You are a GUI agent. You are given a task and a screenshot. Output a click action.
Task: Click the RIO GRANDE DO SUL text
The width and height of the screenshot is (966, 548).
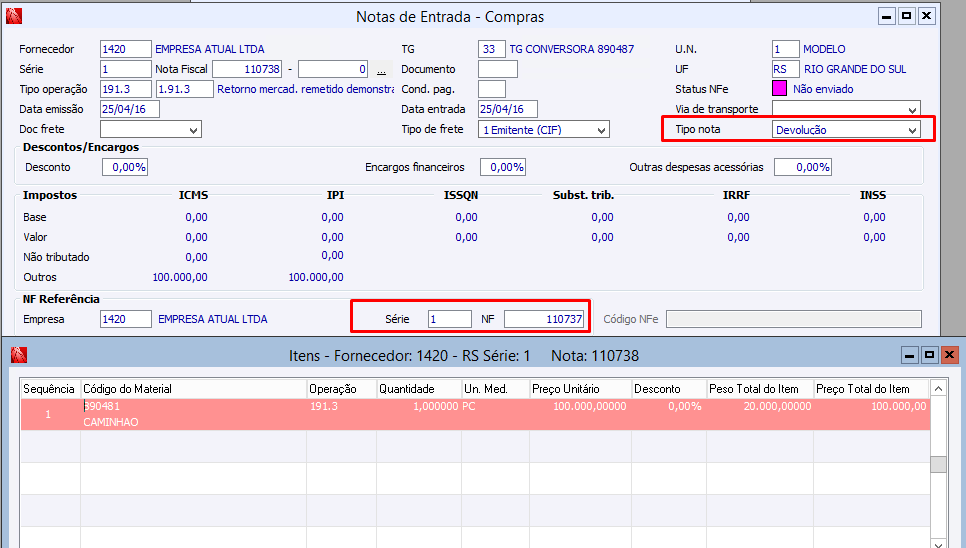[x=855, y=69]
